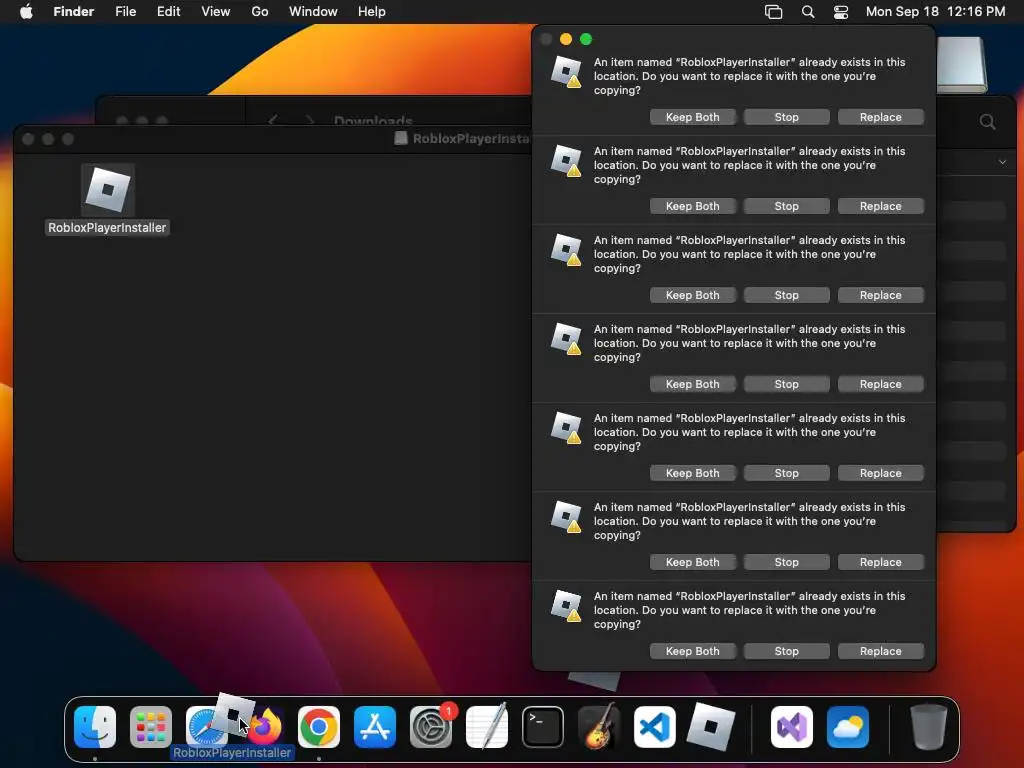Image resolution: width=1024 pixels, height=768 pixels.
Task: Open TextEdit from the Dock
Action: 487,726
